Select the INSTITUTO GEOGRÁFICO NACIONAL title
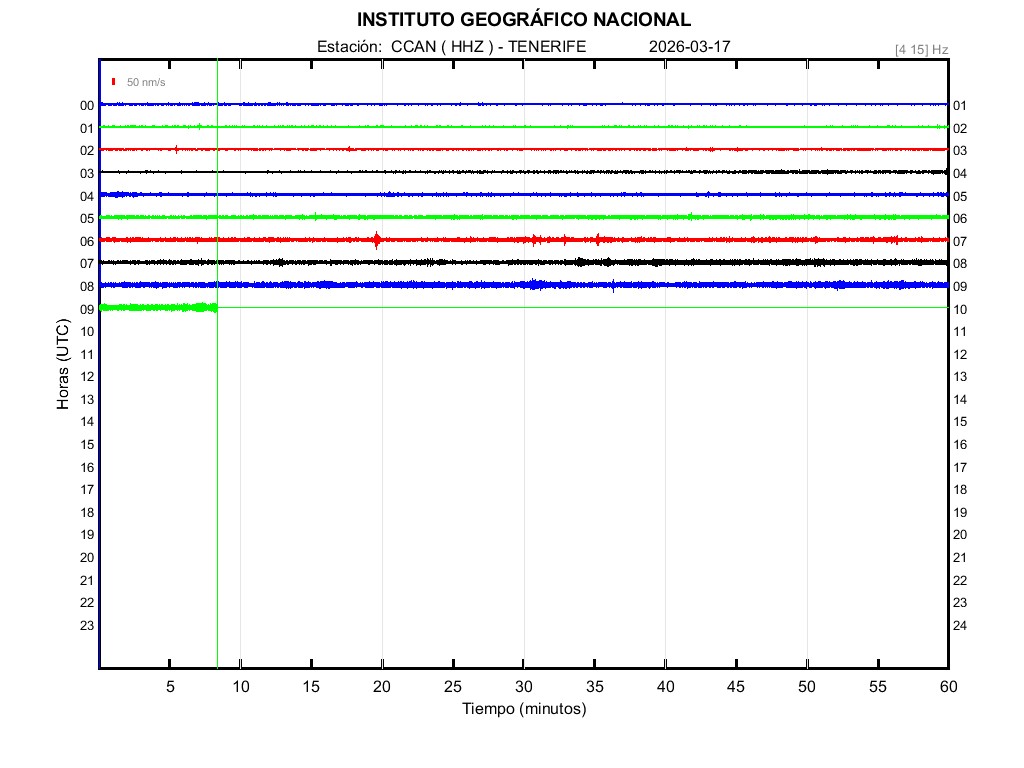Screen dimensions: 1024x768 pos(523,20)
